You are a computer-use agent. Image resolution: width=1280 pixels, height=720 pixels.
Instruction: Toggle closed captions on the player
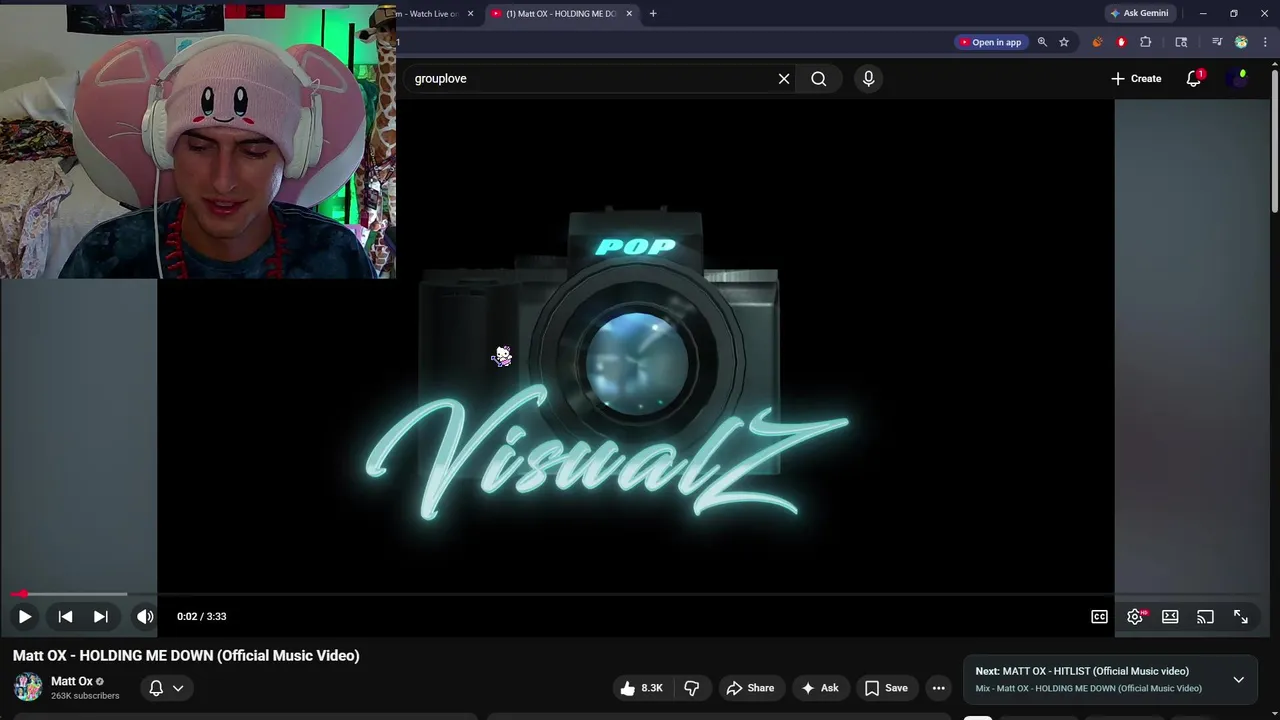[1099, 617]
